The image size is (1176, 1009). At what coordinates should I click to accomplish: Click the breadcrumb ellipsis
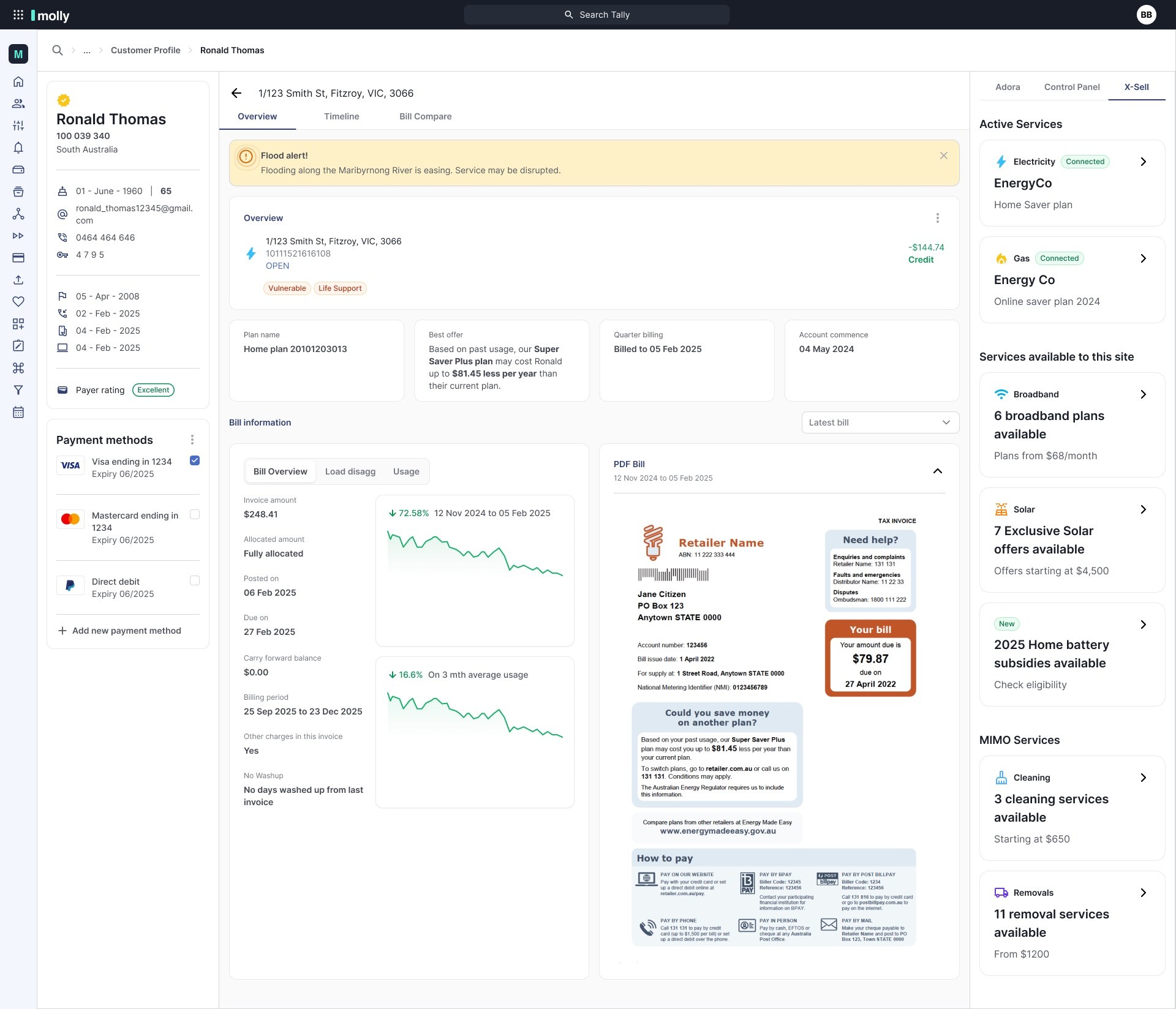click(x=87, y=50)
